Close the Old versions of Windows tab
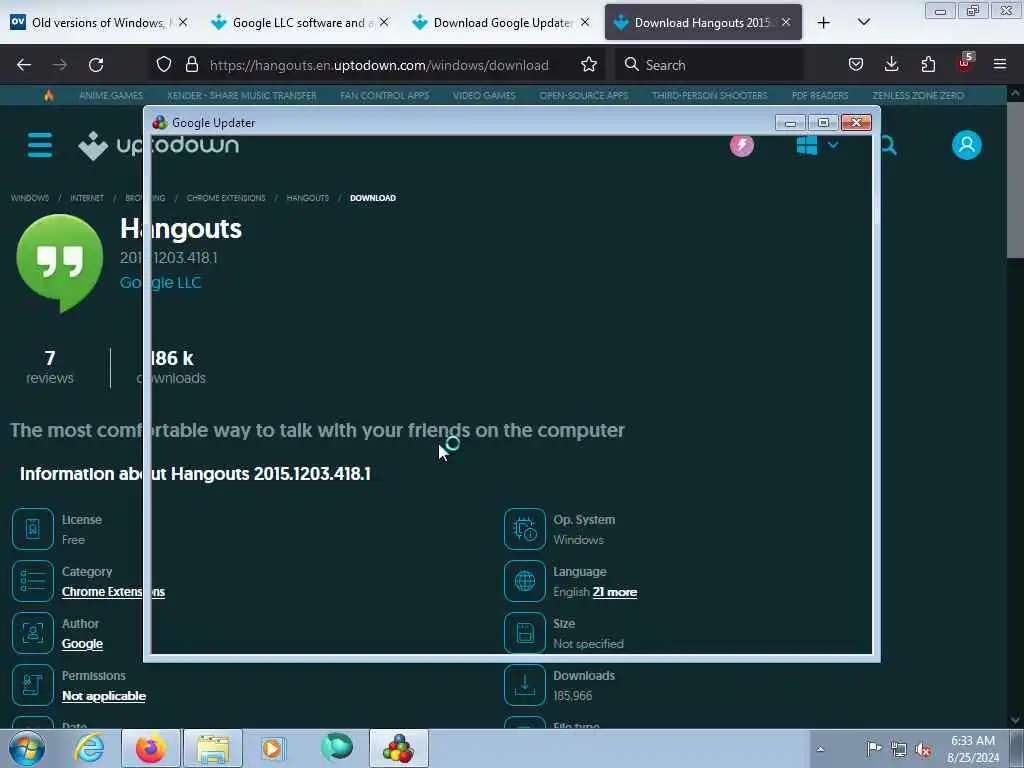 (183, 22)
